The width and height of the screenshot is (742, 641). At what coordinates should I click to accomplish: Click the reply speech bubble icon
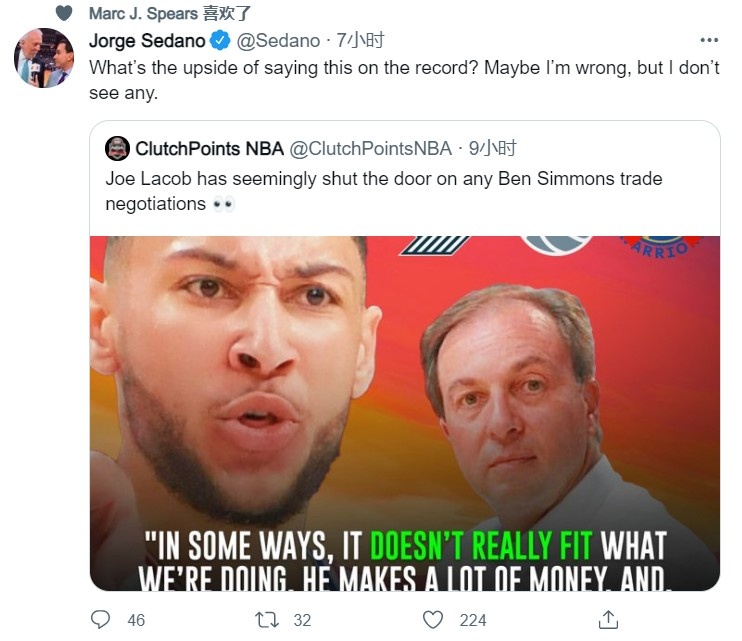(x=101, y=619)
